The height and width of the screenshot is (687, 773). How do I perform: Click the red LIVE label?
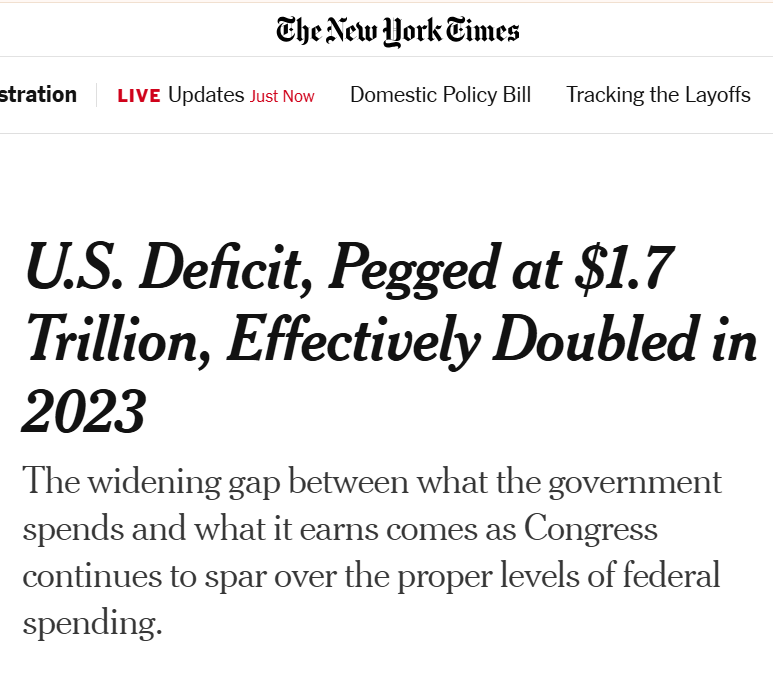[139, 96]
